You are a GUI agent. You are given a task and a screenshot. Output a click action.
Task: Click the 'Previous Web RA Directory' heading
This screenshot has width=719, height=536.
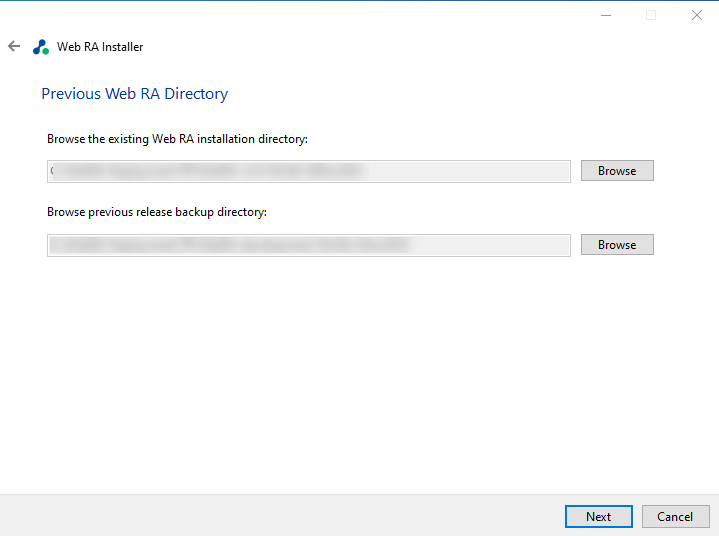pos(134,94)
